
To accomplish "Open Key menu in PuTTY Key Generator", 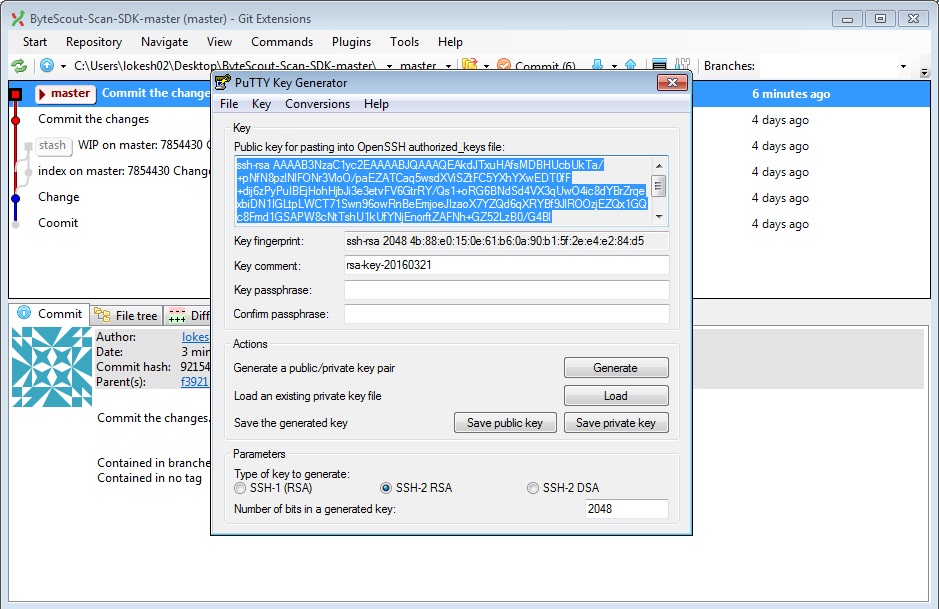I will coord(261,104).
